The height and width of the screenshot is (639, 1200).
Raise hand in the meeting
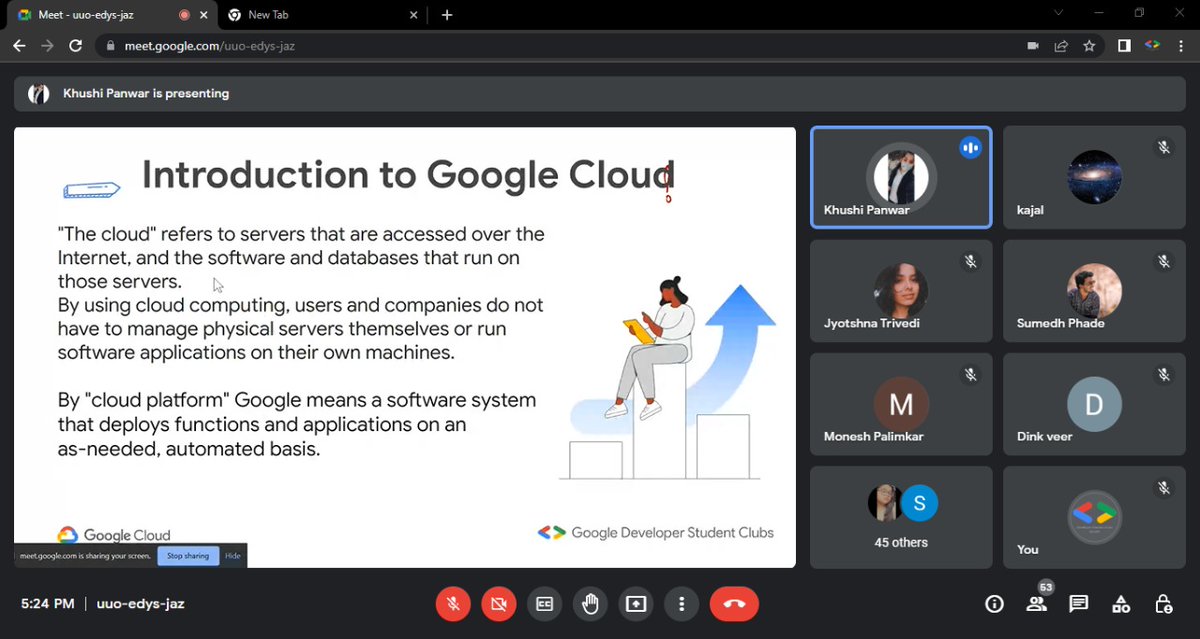tap(590, 604)
